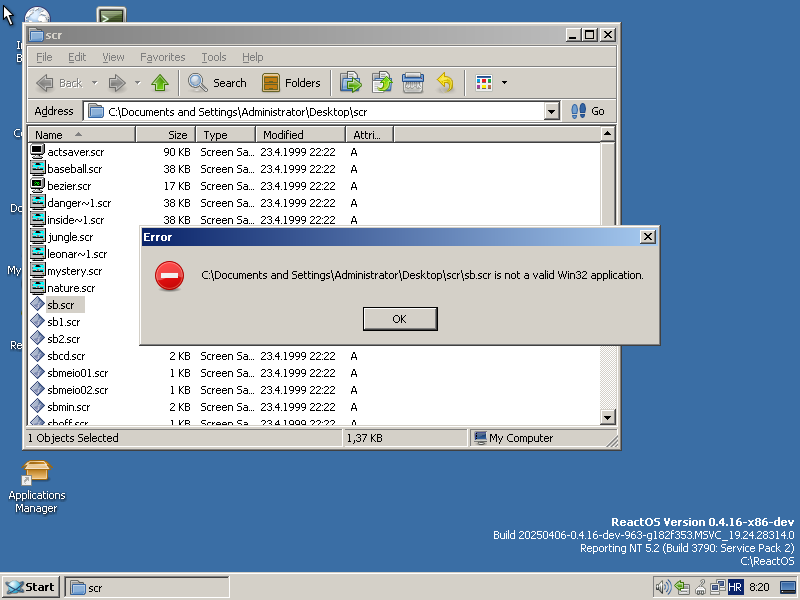Toggle the Folders pane
800x600 pixels.
pyautogui.click(x=291, y=83)
